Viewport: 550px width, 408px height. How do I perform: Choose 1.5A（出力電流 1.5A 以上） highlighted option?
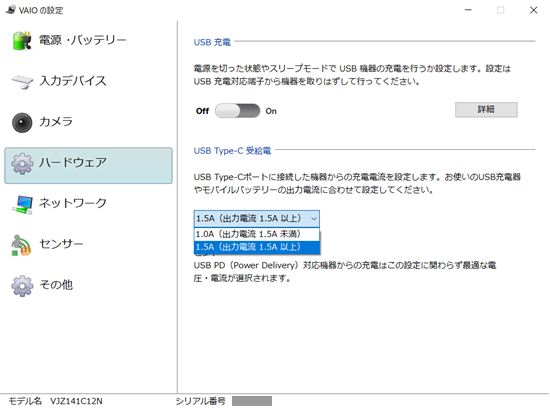pyautogui.click(x=257, y=247)
